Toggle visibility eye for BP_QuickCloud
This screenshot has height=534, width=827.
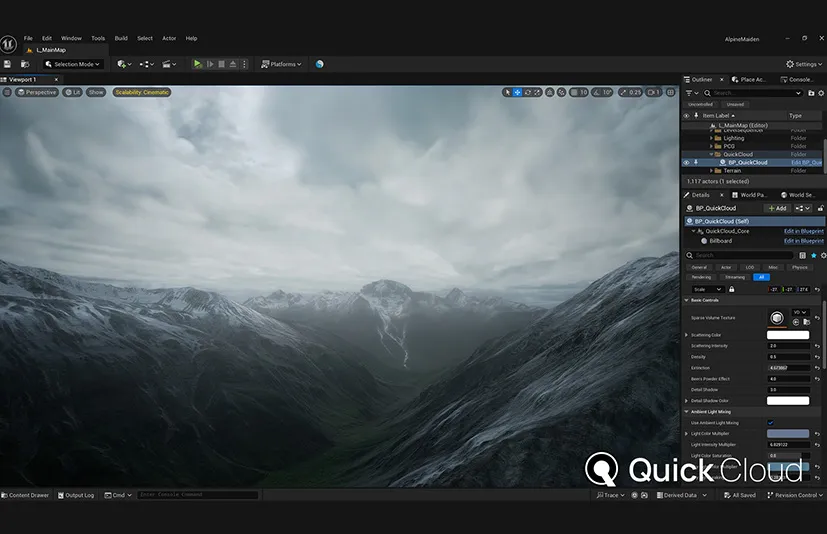click(x=686, y=163)
